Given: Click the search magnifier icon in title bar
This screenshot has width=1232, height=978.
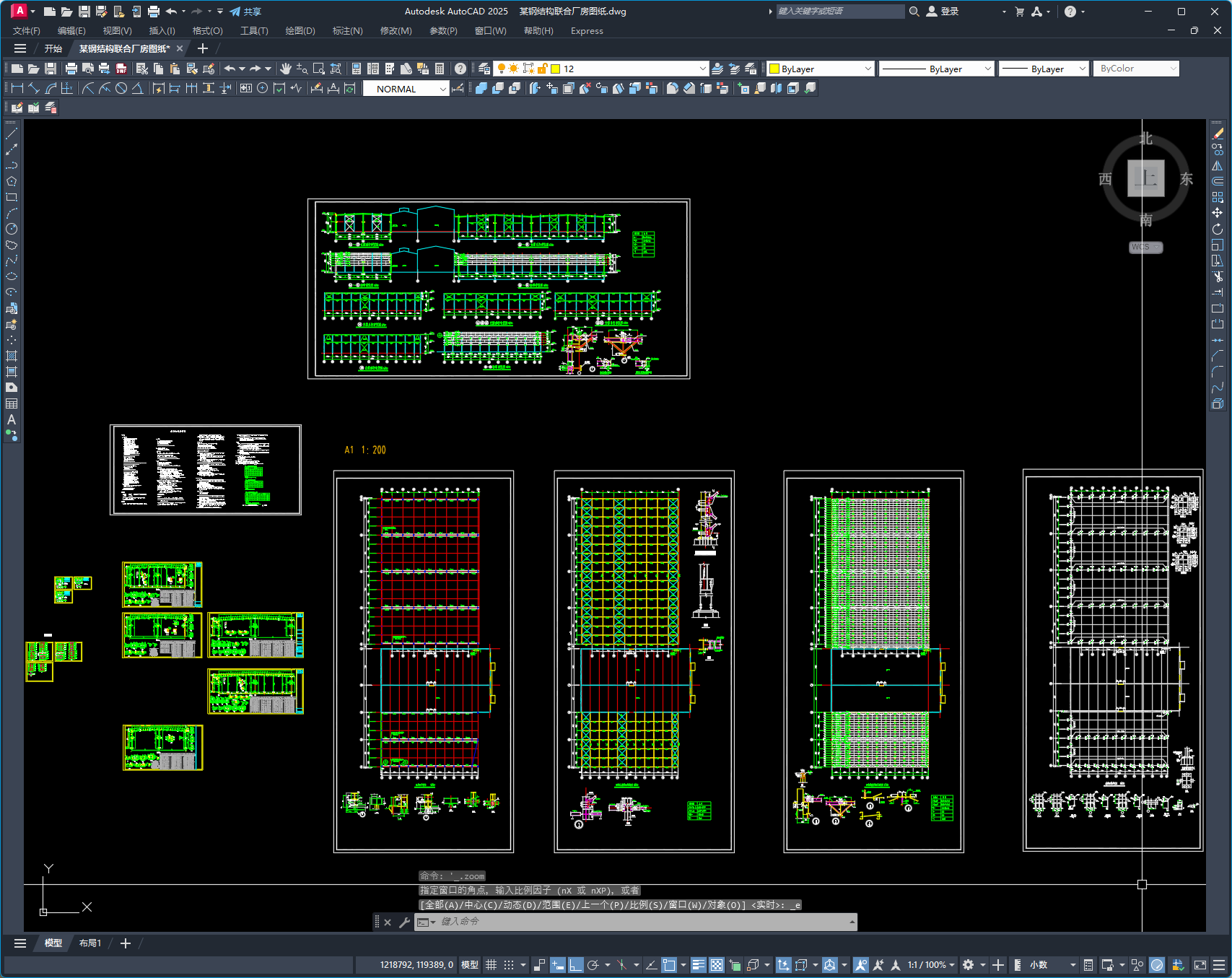Looking at the screenshot, I should 914,12.
